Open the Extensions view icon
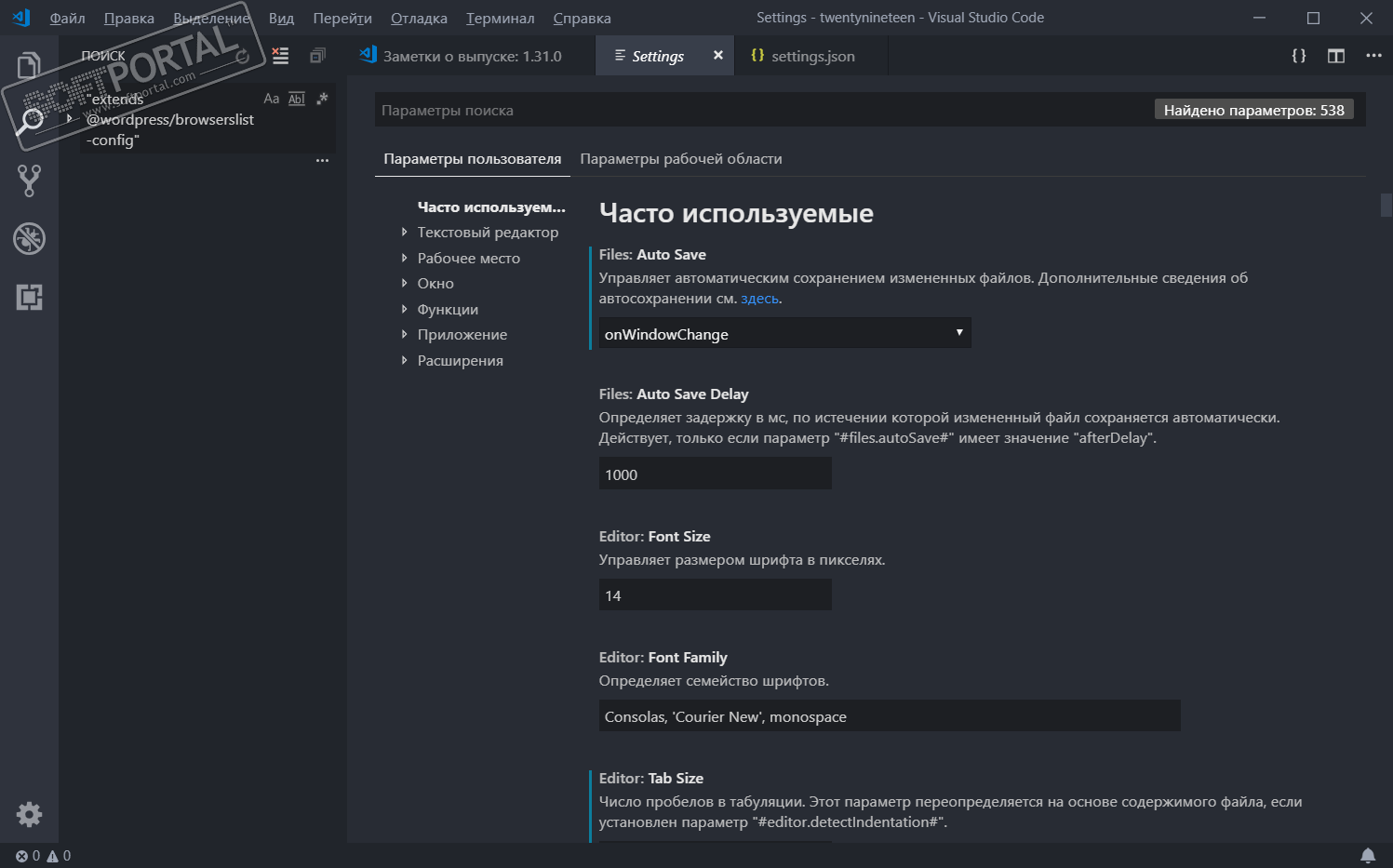The image size is (1393, 868). (29, 297)
